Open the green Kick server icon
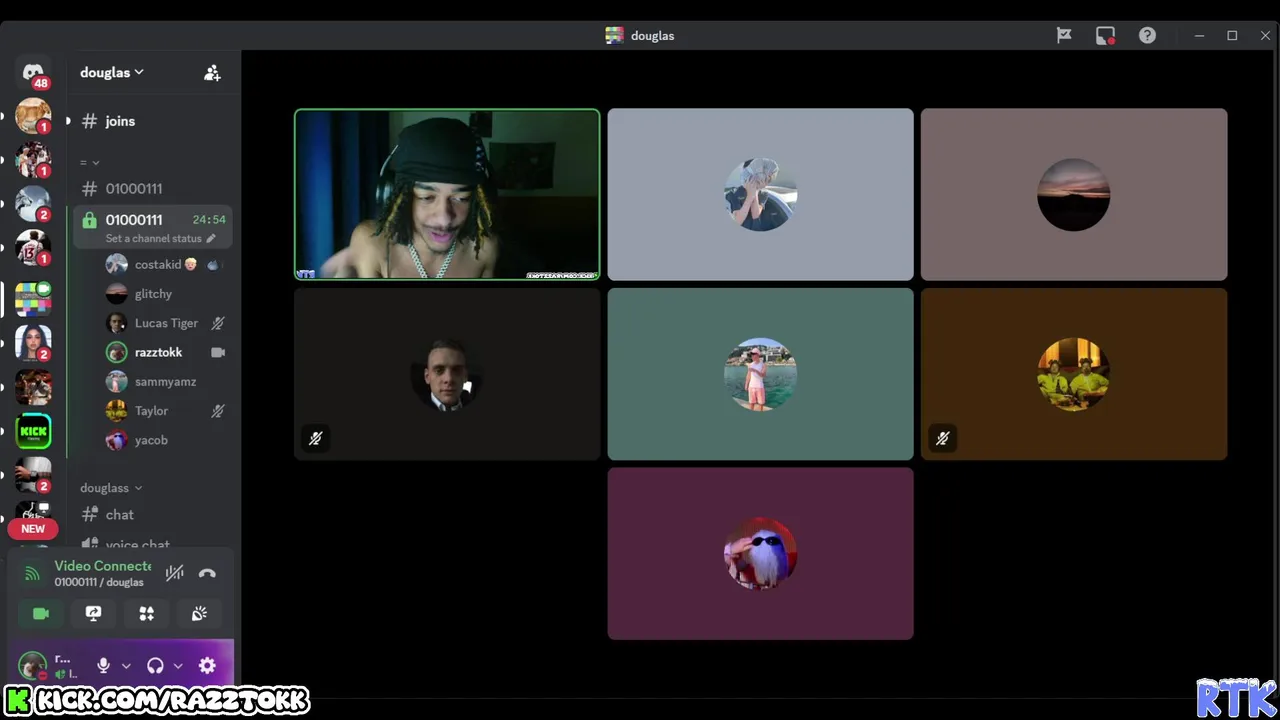 coord(33,431)
